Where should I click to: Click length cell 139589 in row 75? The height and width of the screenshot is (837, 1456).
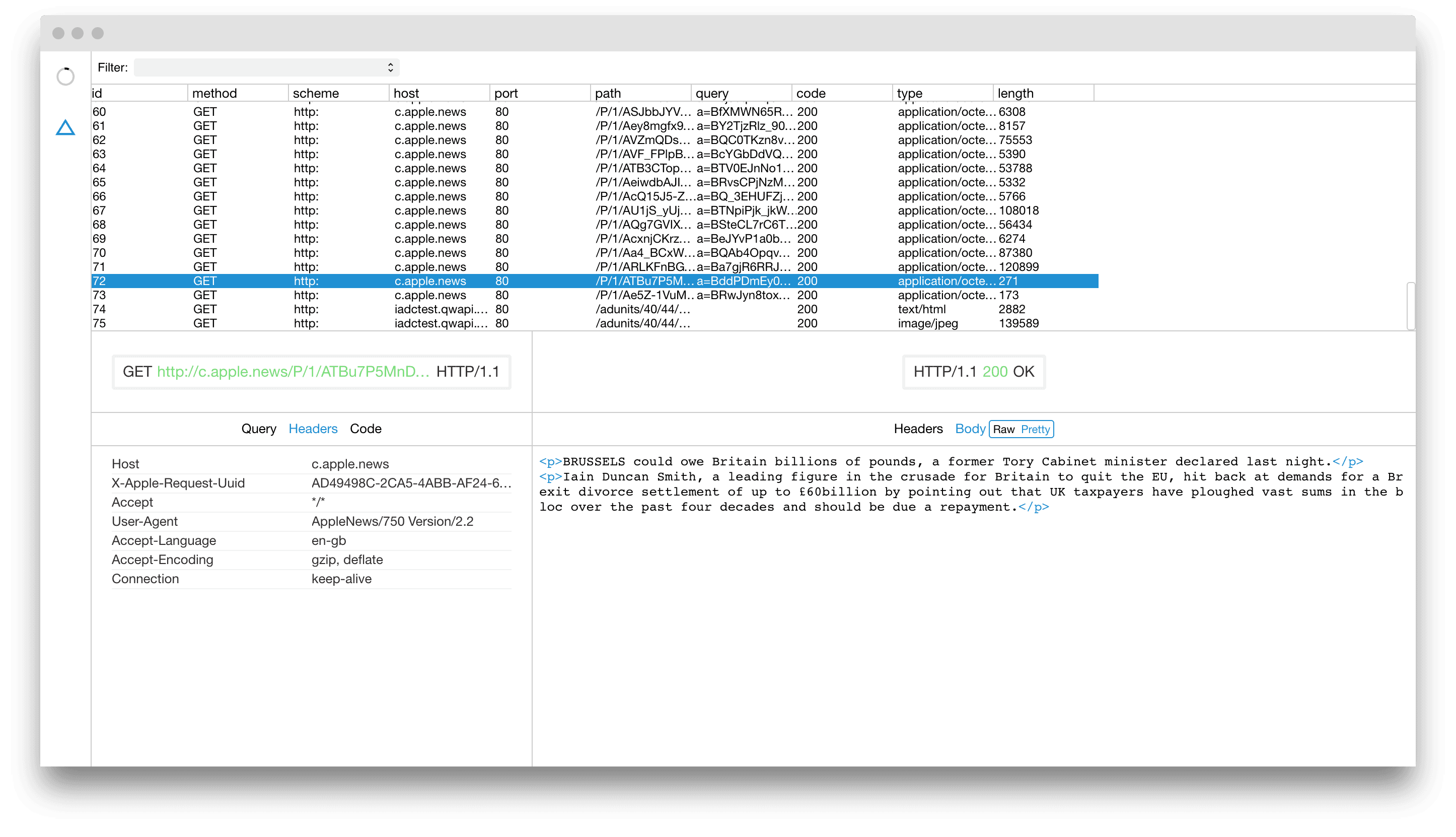point(1018,323)
